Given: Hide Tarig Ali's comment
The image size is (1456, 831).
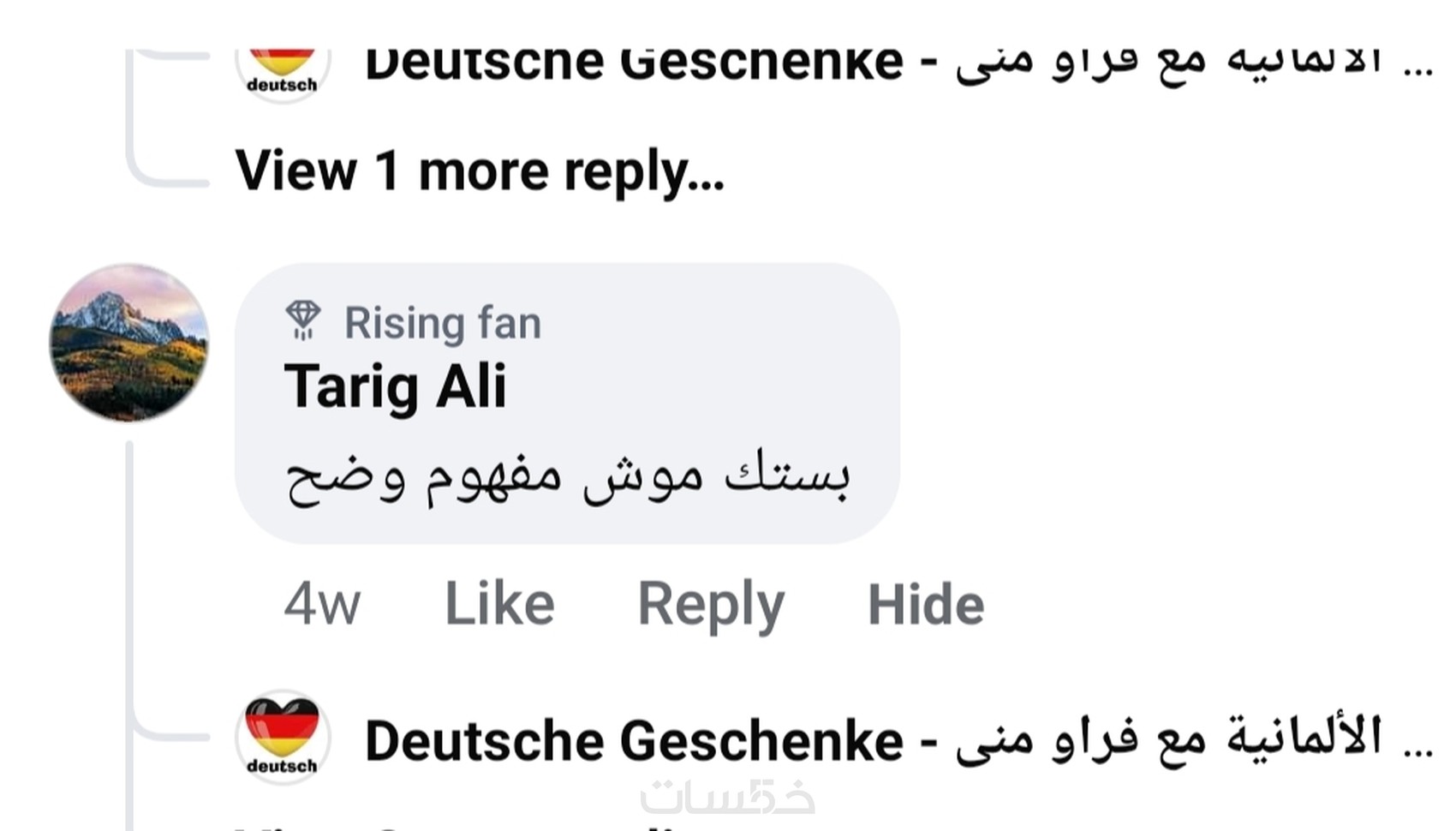Looking at the screenshot, I should (926, 604).
